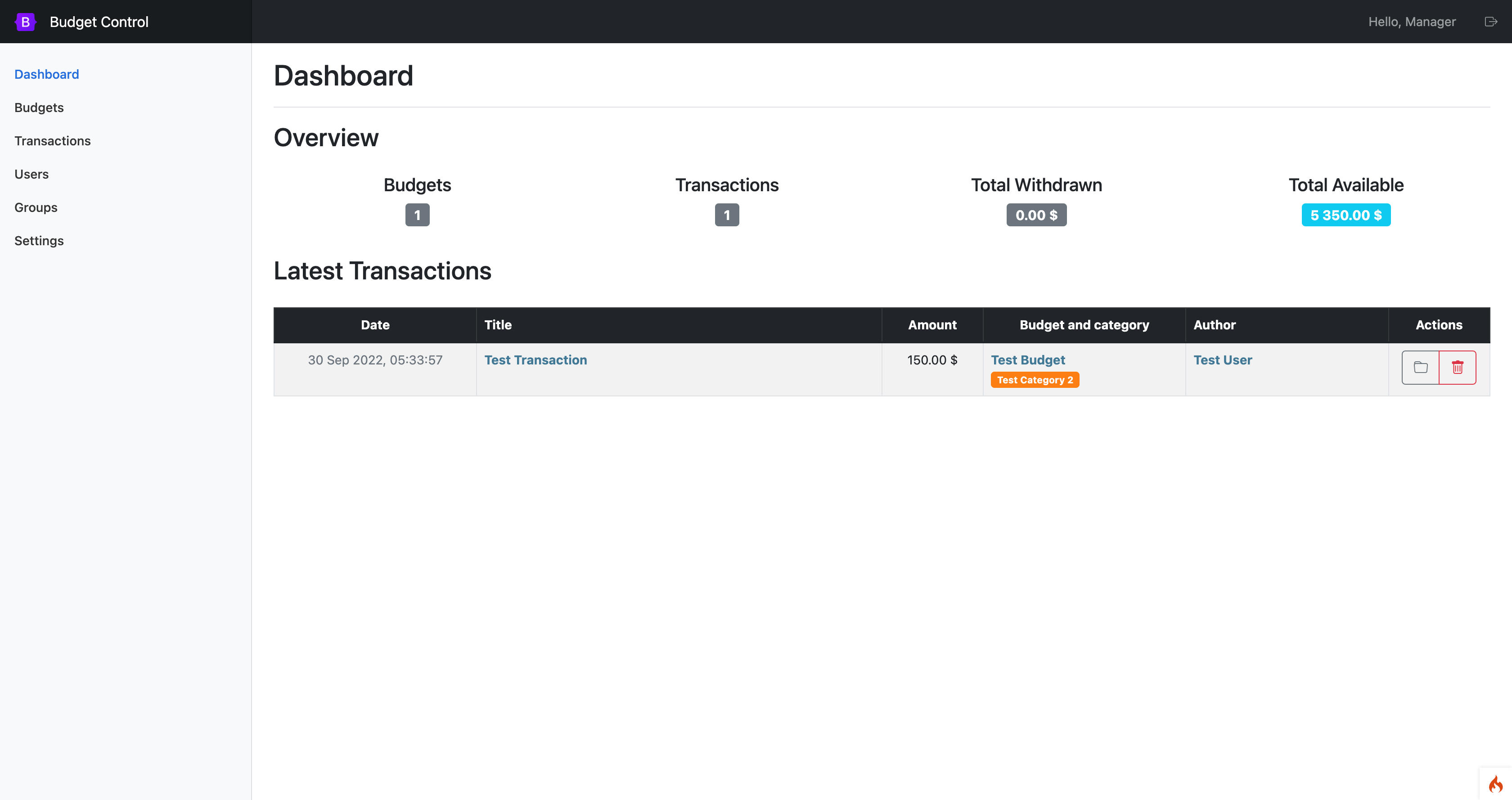The width and height of the screenshot is (1512, 800).
Task: Click the logout icon in top bar
Action: coord(1490,22)
